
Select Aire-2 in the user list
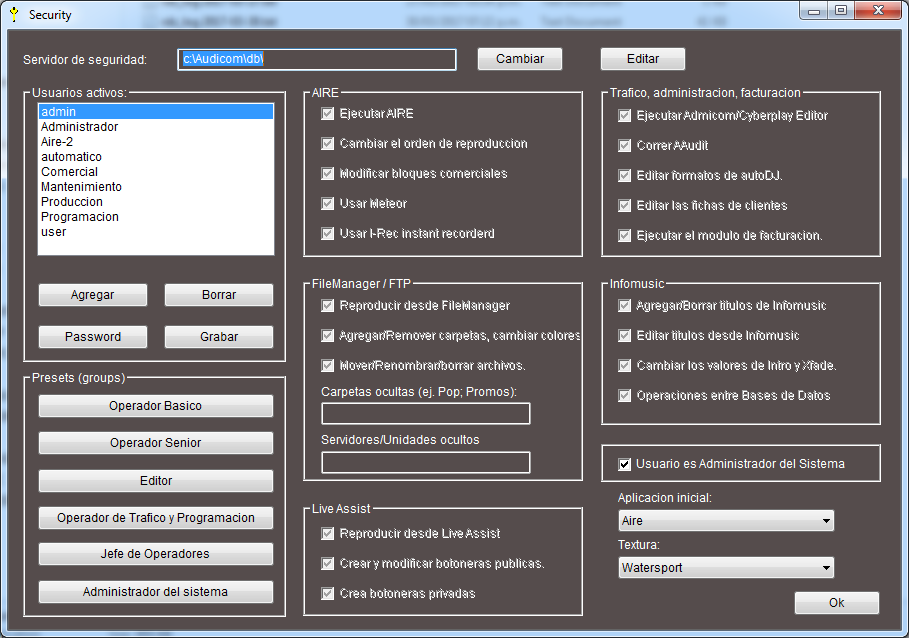[x=155, y=142]
